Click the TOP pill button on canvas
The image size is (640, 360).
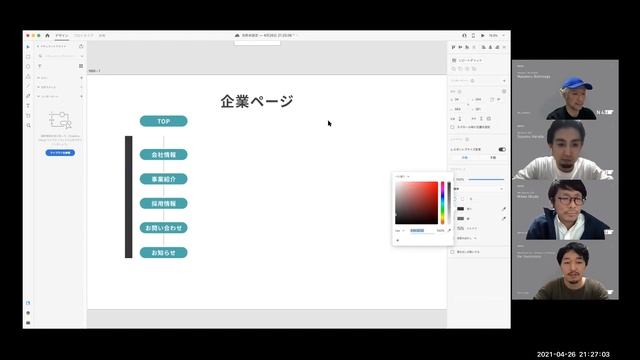point(164,121)
